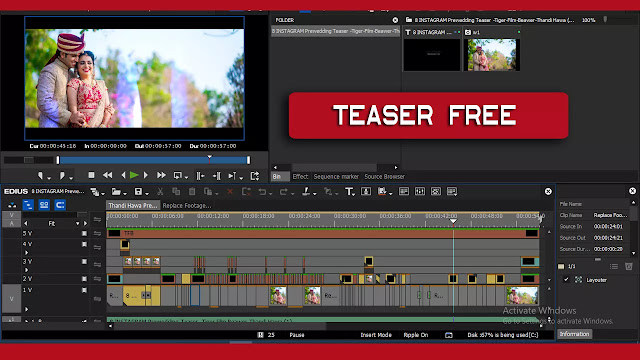Image resolution: width=640 pixels, height=360 pixels.
Task: Click the Toggle Bin window icon
Action: (404, 191)
